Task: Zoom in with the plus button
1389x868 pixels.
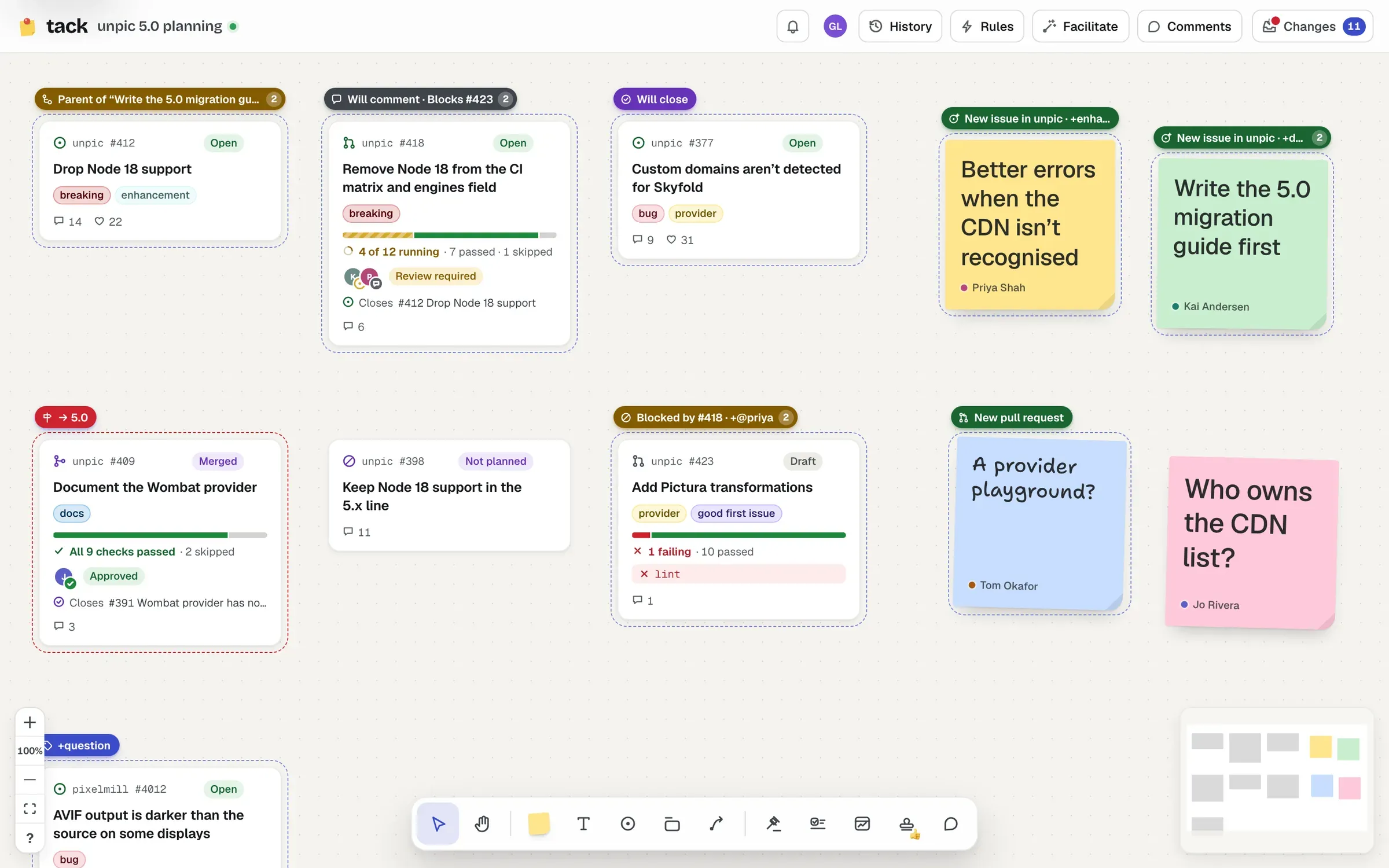Action: 30,722
